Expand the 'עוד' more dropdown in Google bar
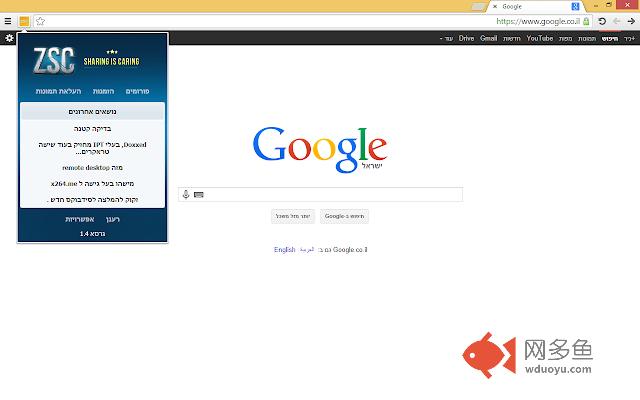Viewport: 640px width, 400px height. click(445, 38)
